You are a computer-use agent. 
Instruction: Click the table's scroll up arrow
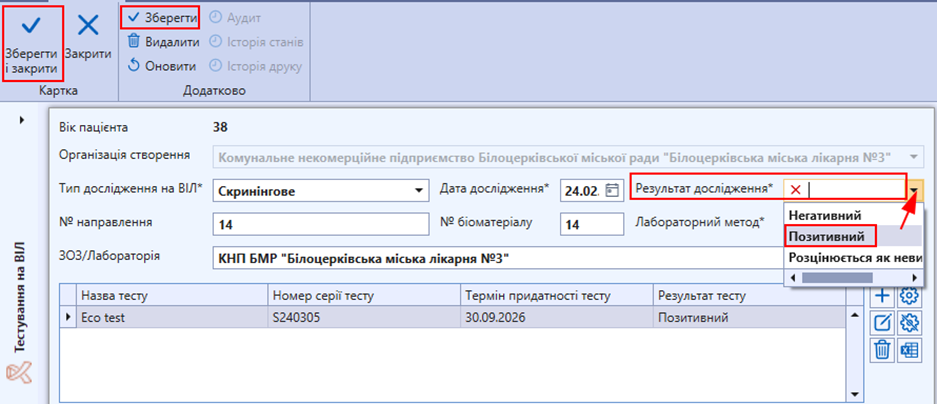855,314
